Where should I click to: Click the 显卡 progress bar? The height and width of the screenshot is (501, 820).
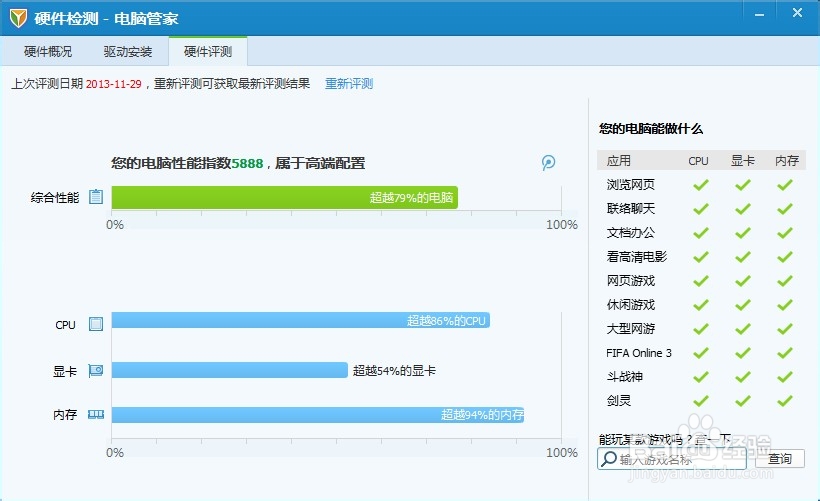pyautogui.click(x=230, y=370)
